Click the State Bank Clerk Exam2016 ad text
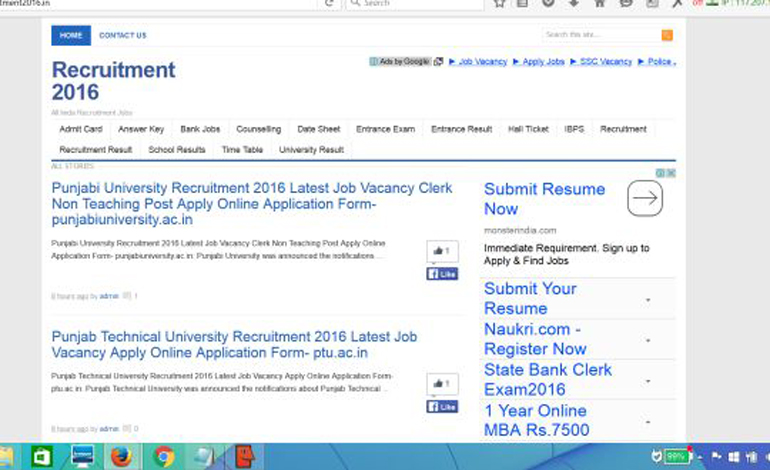770x470 pixels. tap(548, 379)
